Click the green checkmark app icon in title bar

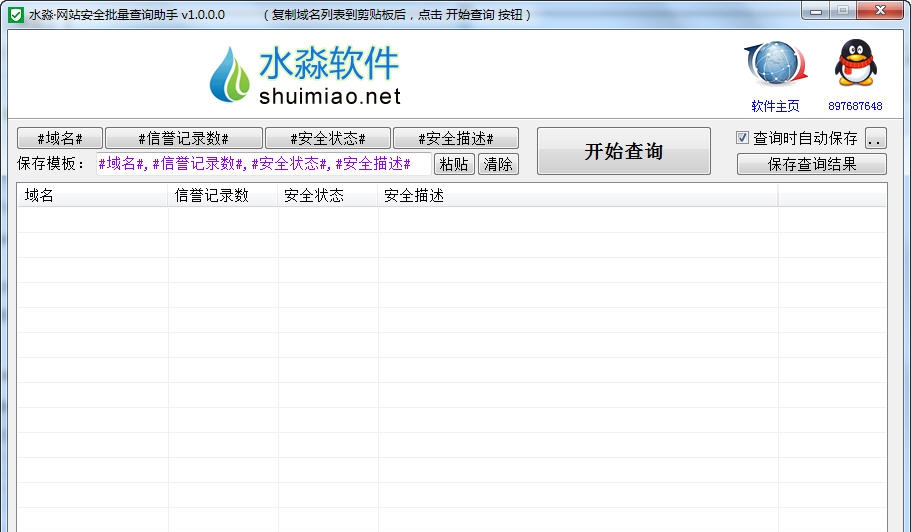(x=16, y=15)
